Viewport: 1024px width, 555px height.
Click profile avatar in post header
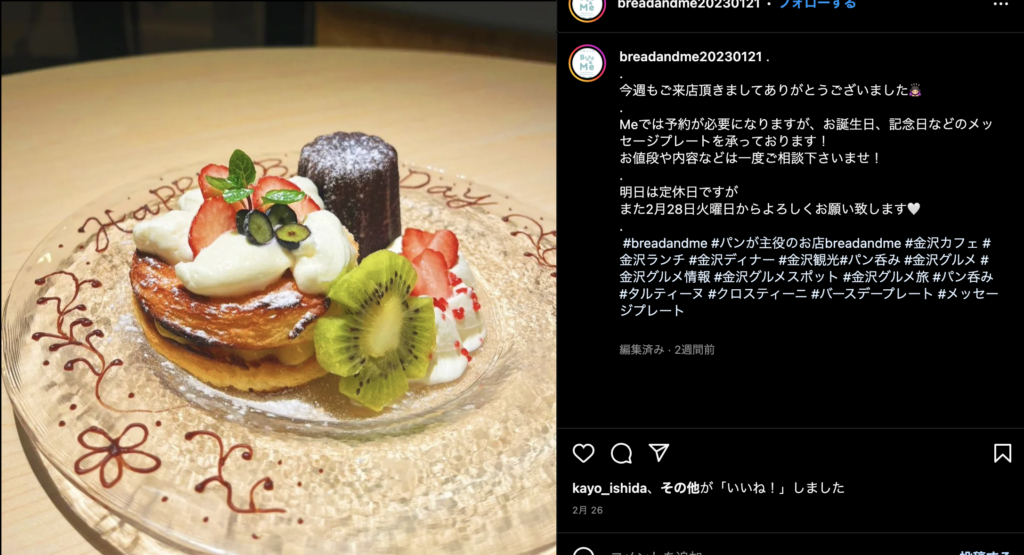click(x=587, y=6)
